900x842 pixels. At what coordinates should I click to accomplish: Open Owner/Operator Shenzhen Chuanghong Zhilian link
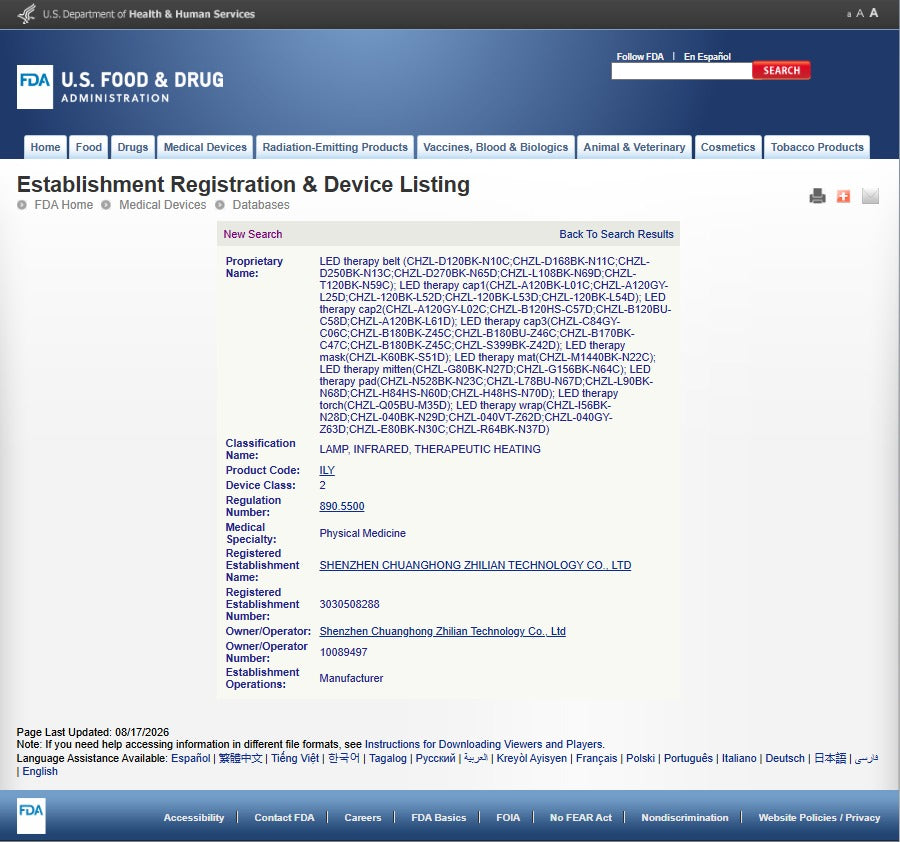coord(443,631)
